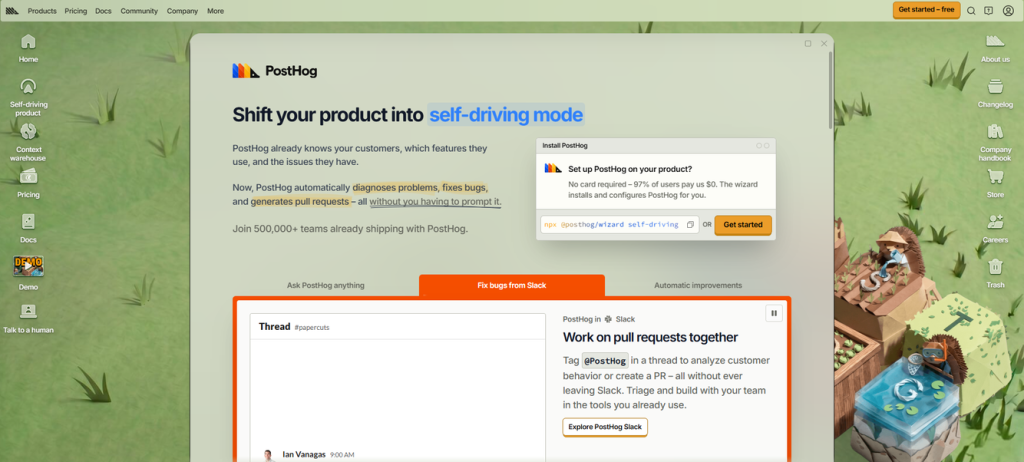Launch the Demo thumbnail icon
Screen dimensions: 1024x462
[28, 272]
